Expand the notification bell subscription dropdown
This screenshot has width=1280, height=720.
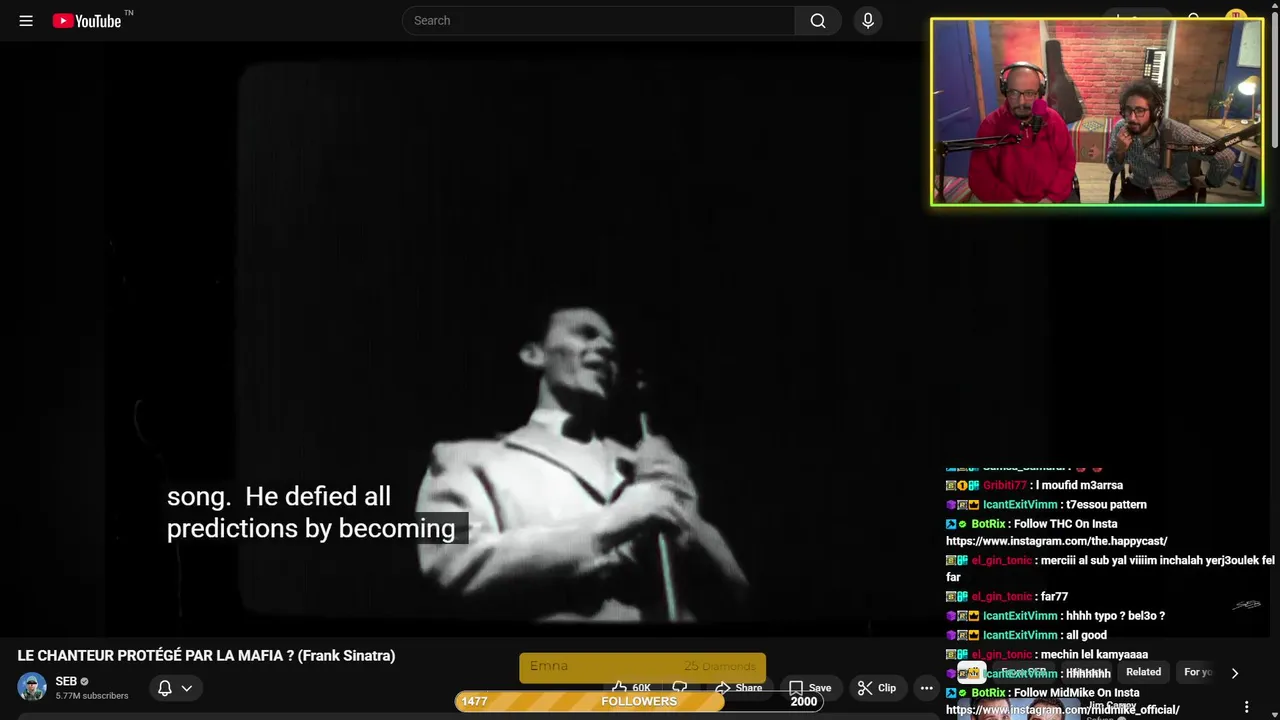(x=175, y=688)
